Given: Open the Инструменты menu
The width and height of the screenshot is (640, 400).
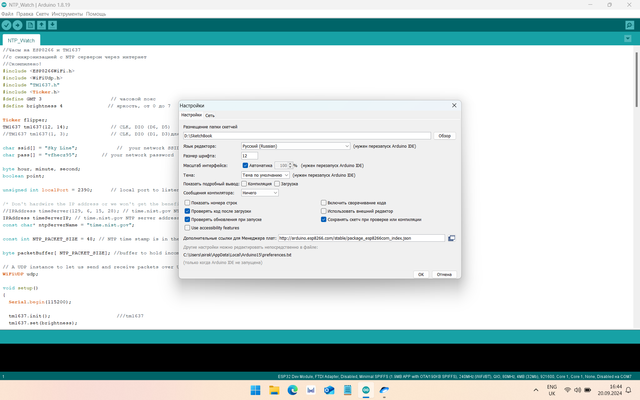Looking at the screenshot, I should 67,14.
